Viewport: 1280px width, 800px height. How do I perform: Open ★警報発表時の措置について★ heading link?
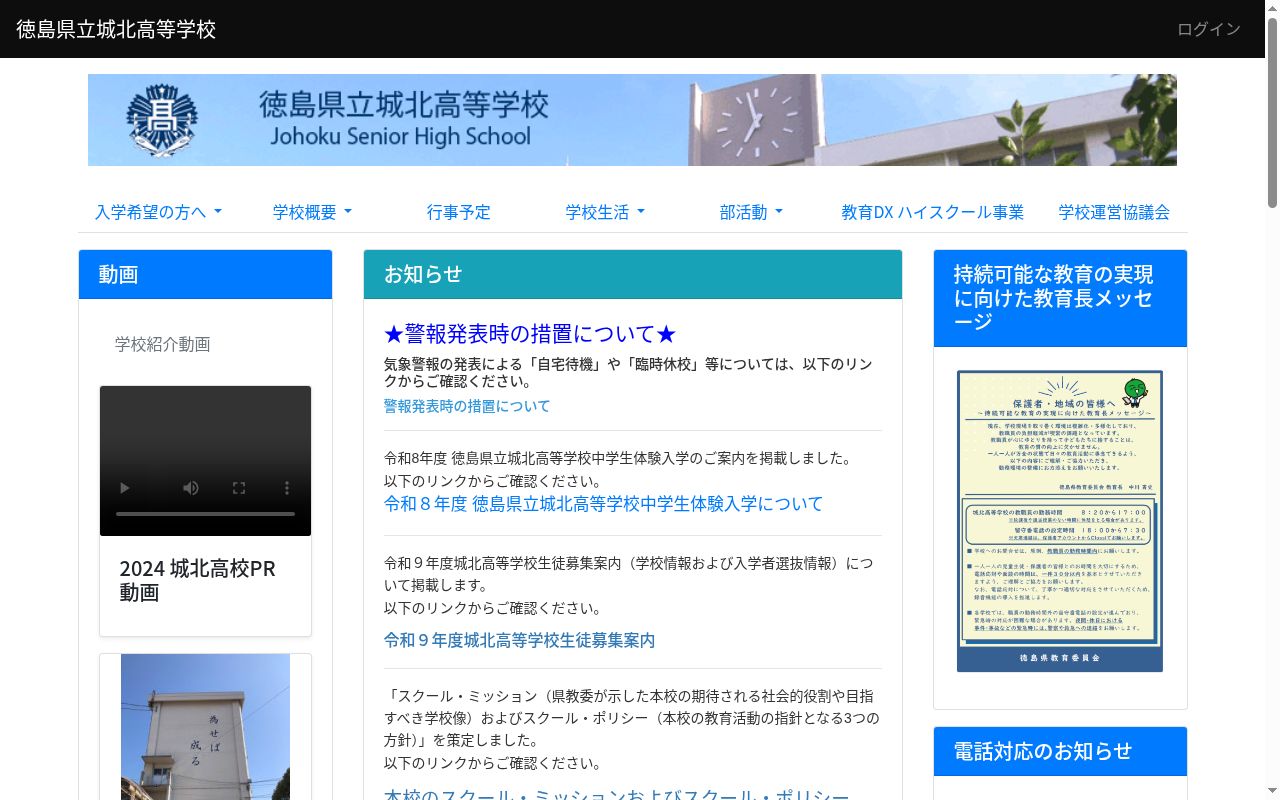pyautogui.click(x=530, y=334)
